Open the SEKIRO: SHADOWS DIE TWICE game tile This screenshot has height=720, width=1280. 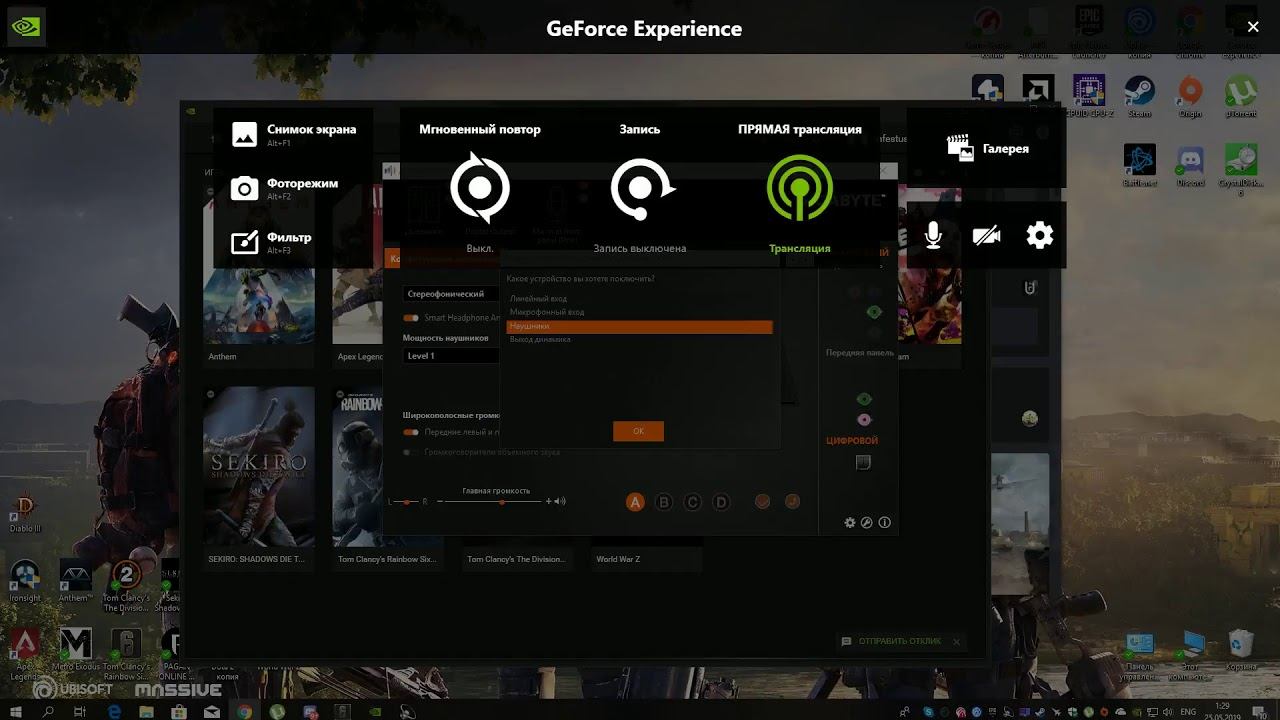(259, 478)
